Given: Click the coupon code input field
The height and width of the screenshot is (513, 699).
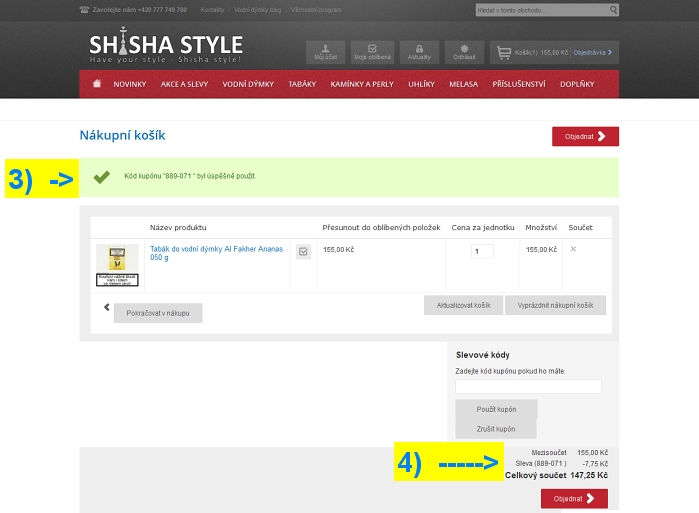Looking at the screenshot, I should [528, 386].
